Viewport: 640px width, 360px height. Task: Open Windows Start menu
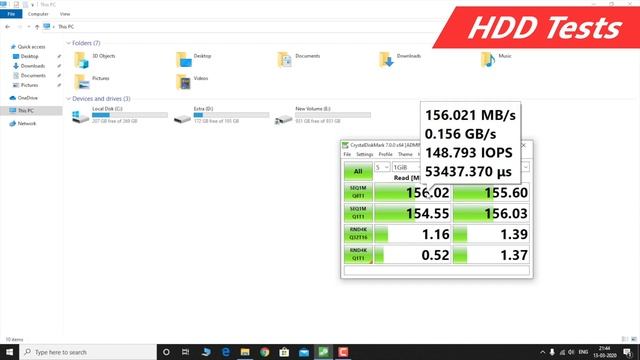click(x=9, y=352)
